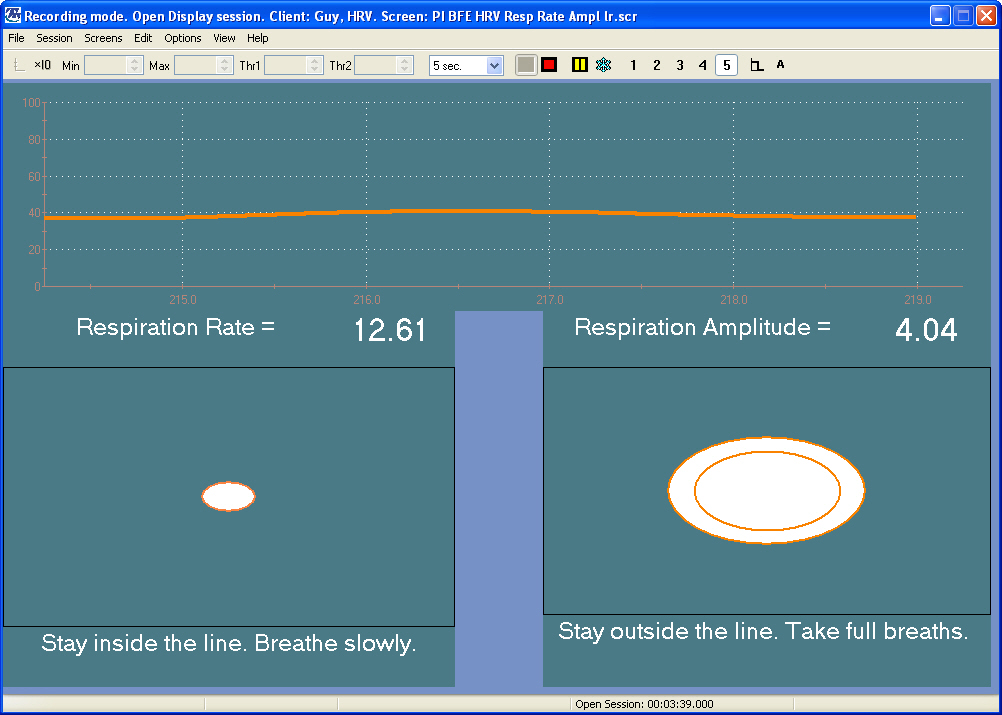The height and width of the screenshot is (715, 1002).
Task: Click the Min value spinner arrows
Action: [x=135, y=65]
